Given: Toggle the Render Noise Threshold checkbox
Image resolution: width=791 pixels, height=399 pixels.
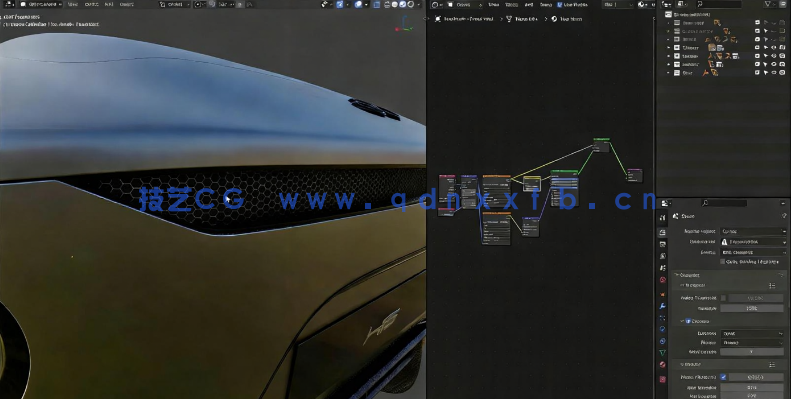Looking at the screenshot, I should [723, 377].
